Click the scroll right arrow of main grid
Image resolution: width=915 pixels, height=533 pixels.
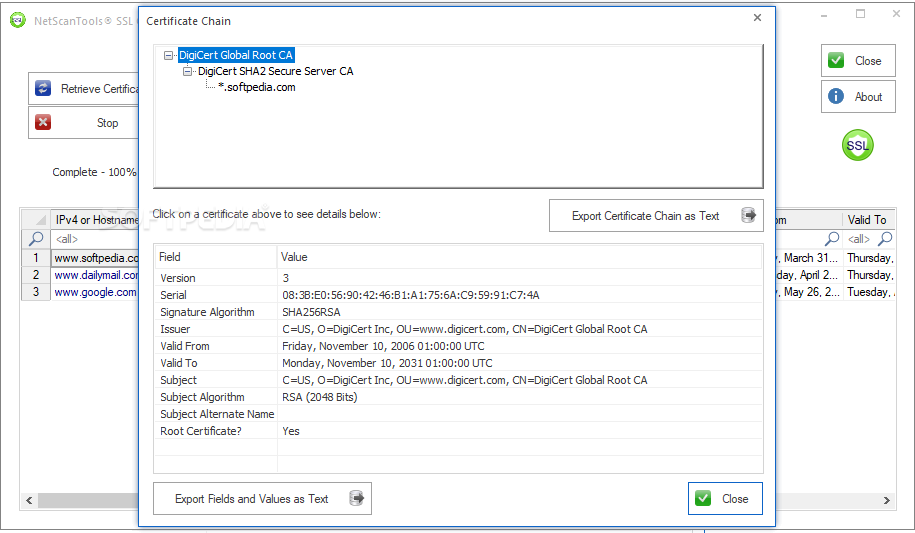(x=886, y=500)
